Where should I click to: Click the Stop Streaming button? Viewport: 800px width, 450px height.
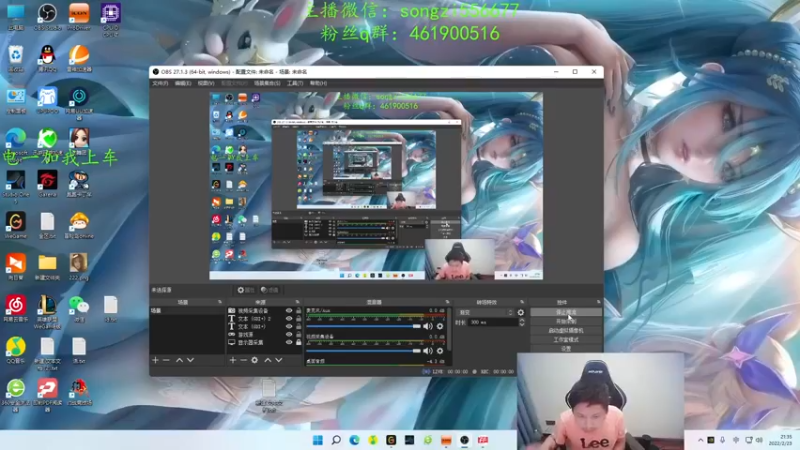click(x=566, y=312)
